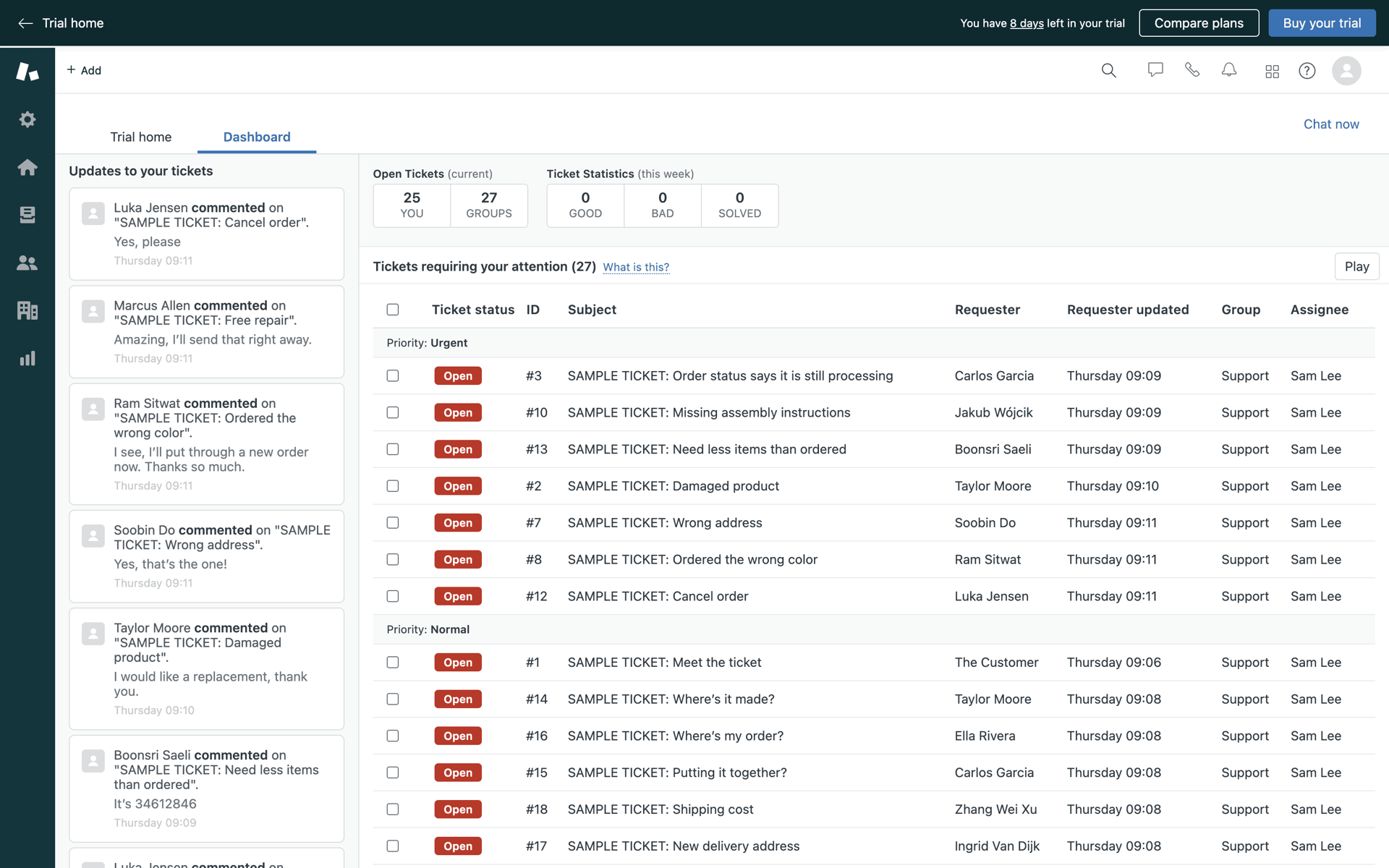Open ticket SAMPLE TICKET: Wrong address
The width and height of the screenshot is (1389, 868).
(x=665, y=522)
